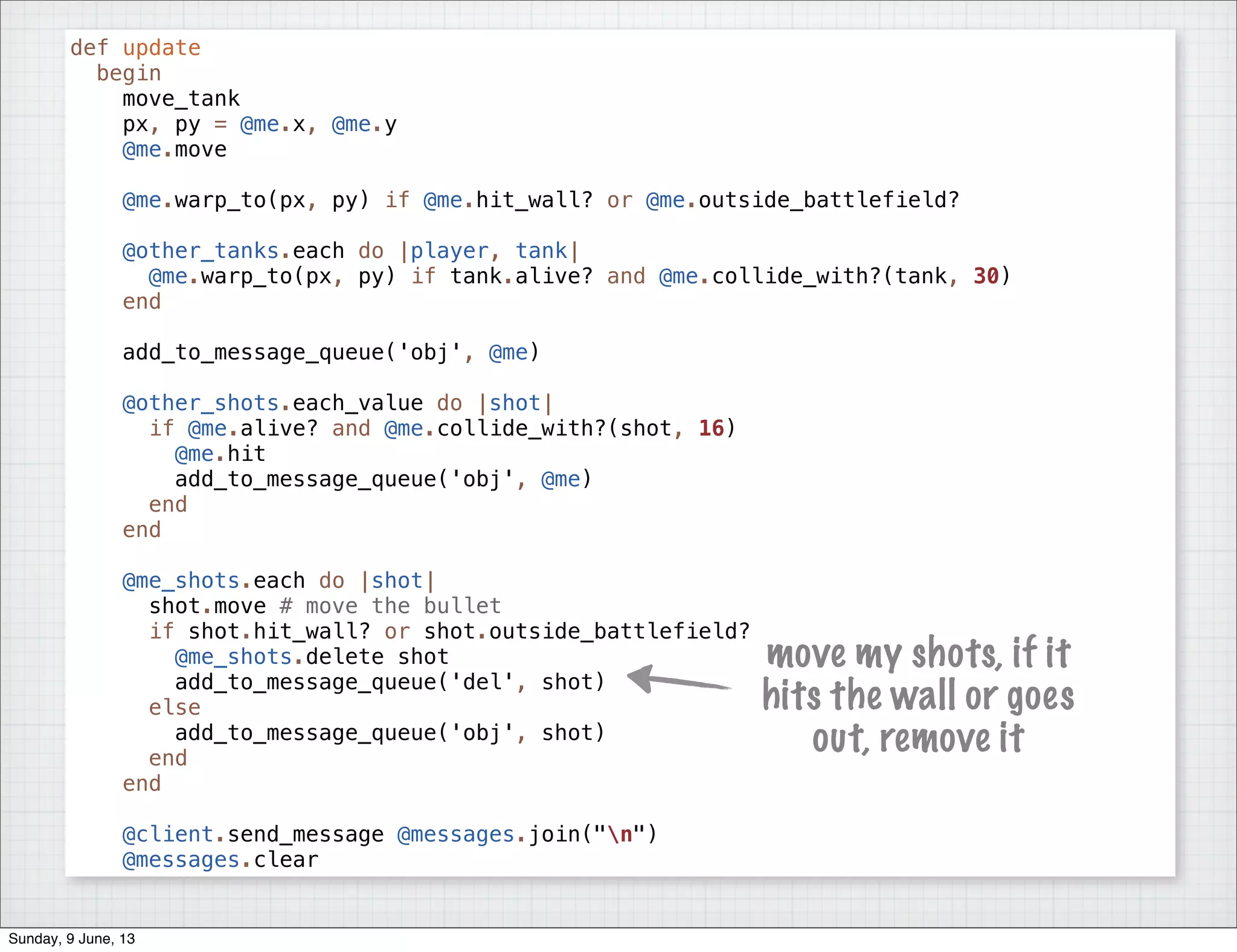Click add_to_message_queue('del', shot) line
Viewport: 1237px width, 952px height.
coord(390,682)
